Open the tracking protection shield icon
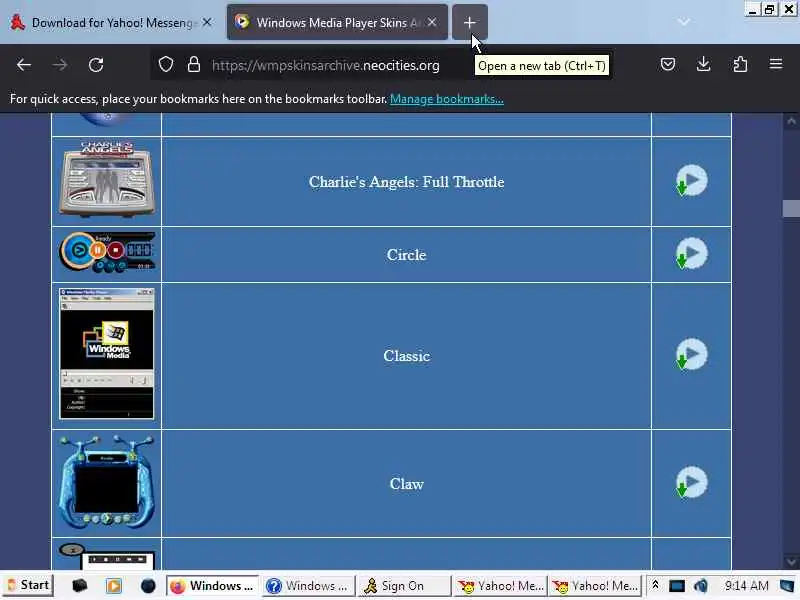 click(166, 65)
